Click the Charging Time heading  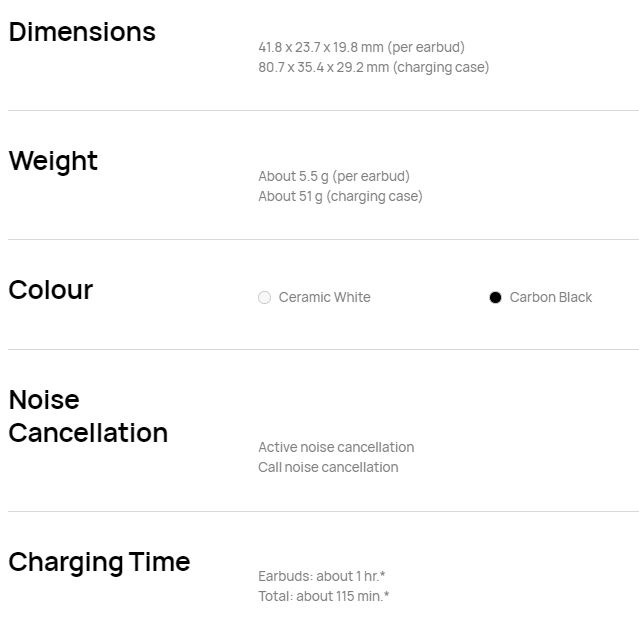click(99, 563)
